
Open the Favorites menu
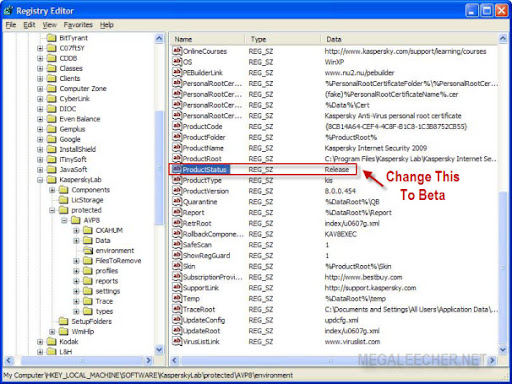(x=78, y=25)
